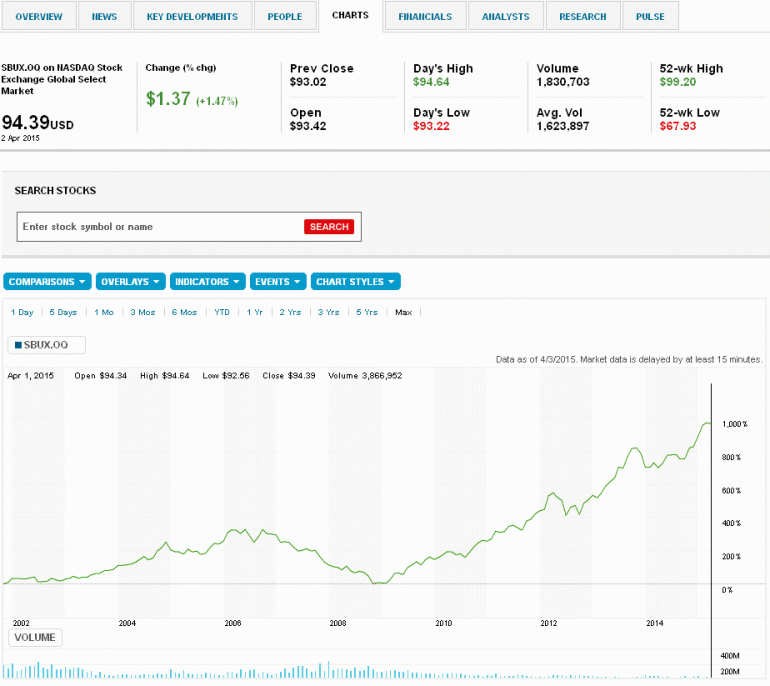Open the Key Developments tab
Image resolution: width=770 pixels, height=686 pixels.
pos(192,16)
